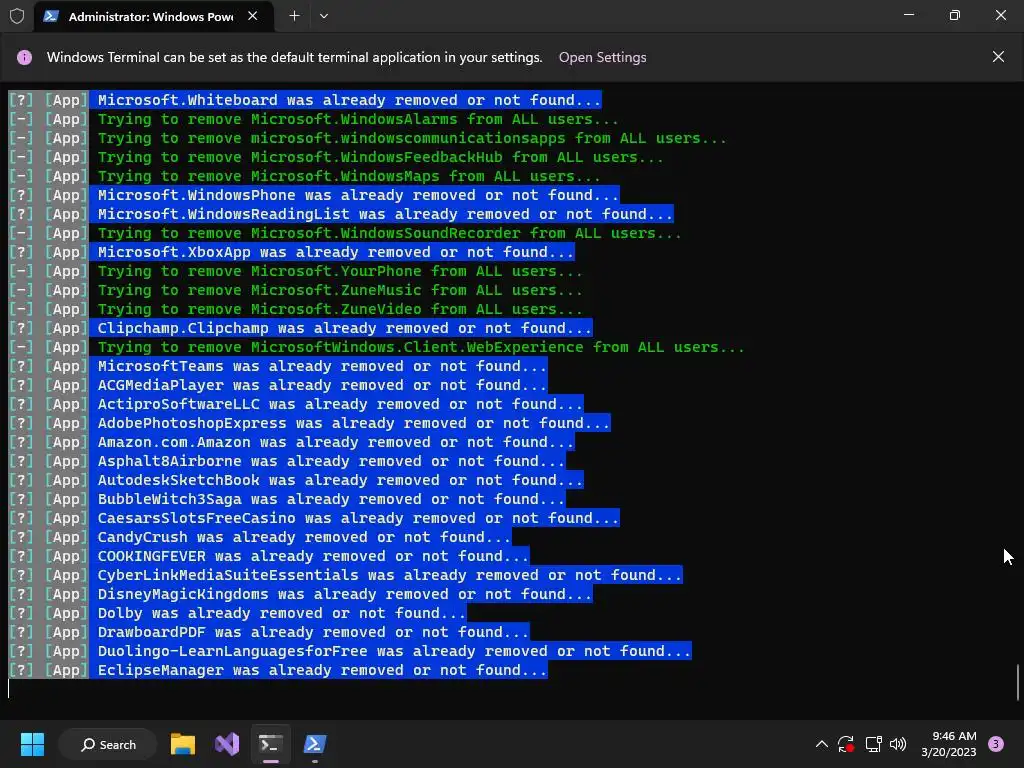The width and height of the screenshot is (1024, 768).
Task: Open Visual Studio from the taskbar
Action: (x=227, y=744)
